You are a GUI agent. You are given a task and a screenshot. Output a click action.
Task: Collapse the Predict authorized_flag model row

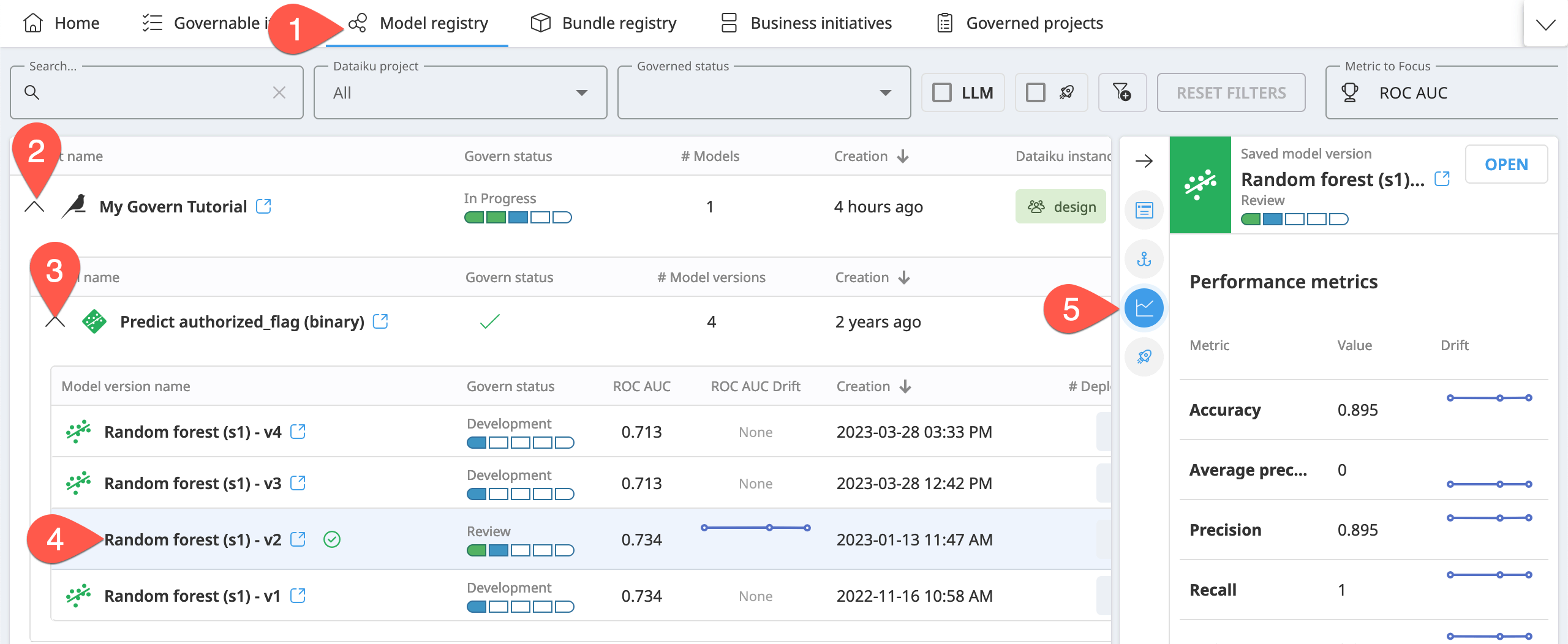55,321
